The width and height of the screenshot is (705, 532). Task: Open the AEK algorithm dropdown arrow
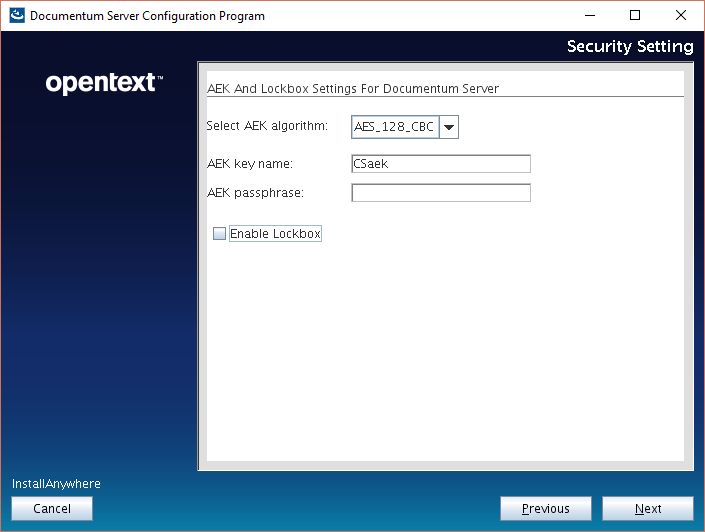click(449, 127)
